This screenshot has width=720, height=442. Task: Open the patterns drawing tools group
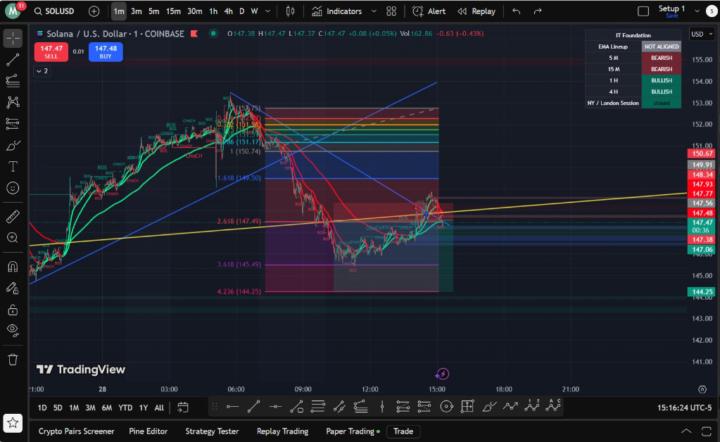pyautogui.click(x=13, y=102)
